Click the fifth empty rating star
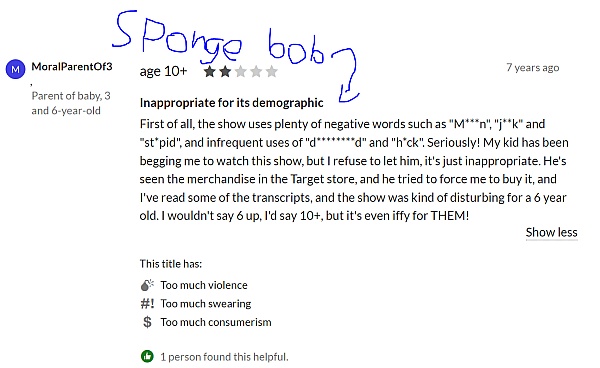The width and height of the screenshot is (600, 368). click(272, 72)
